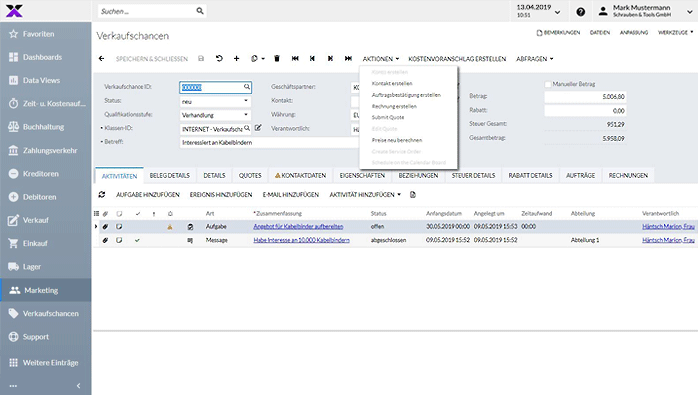Go back with the arrow icon
Viewport: 698px width, 395px height.
coord(101,58)
